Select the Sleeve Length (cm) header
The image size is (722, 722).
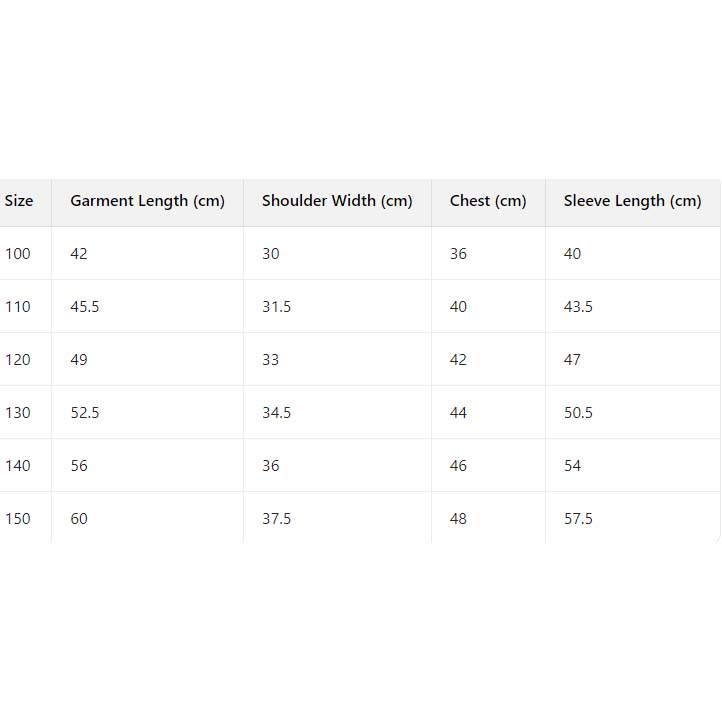coord(632,201)
